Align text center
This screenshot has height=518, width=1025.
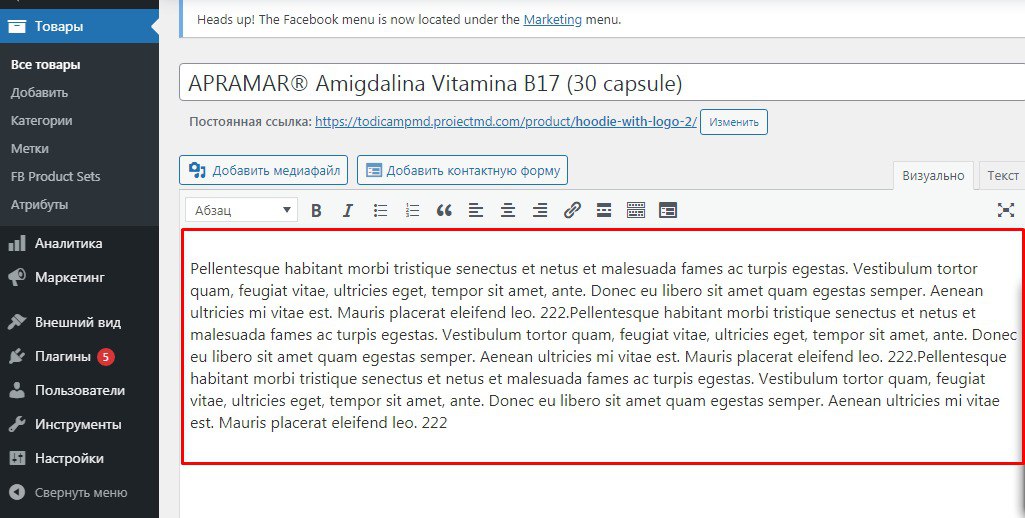pyautogui.click(x=508, y=210)
